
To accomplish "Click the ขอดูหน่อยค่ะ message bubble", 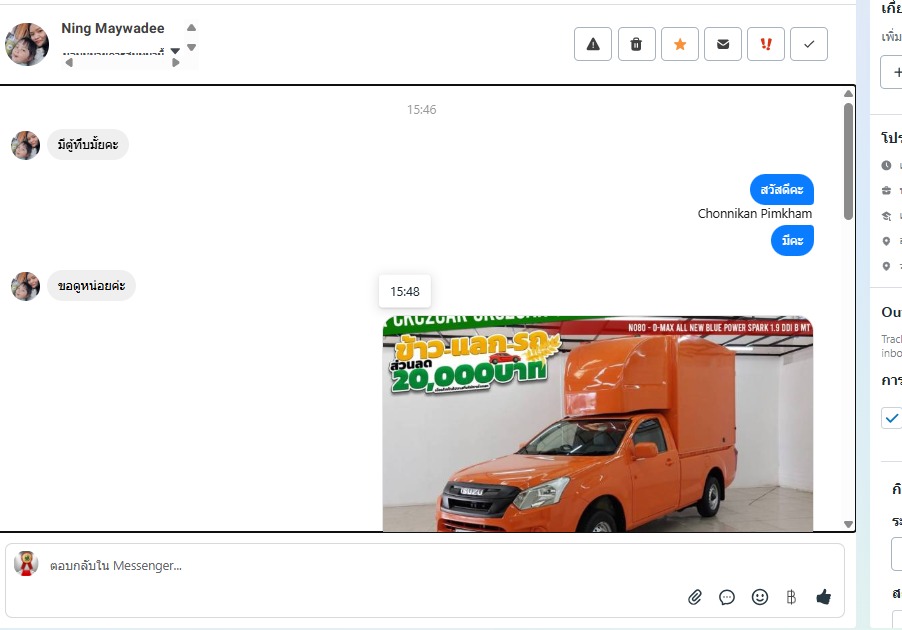I will tap(91, 285).
